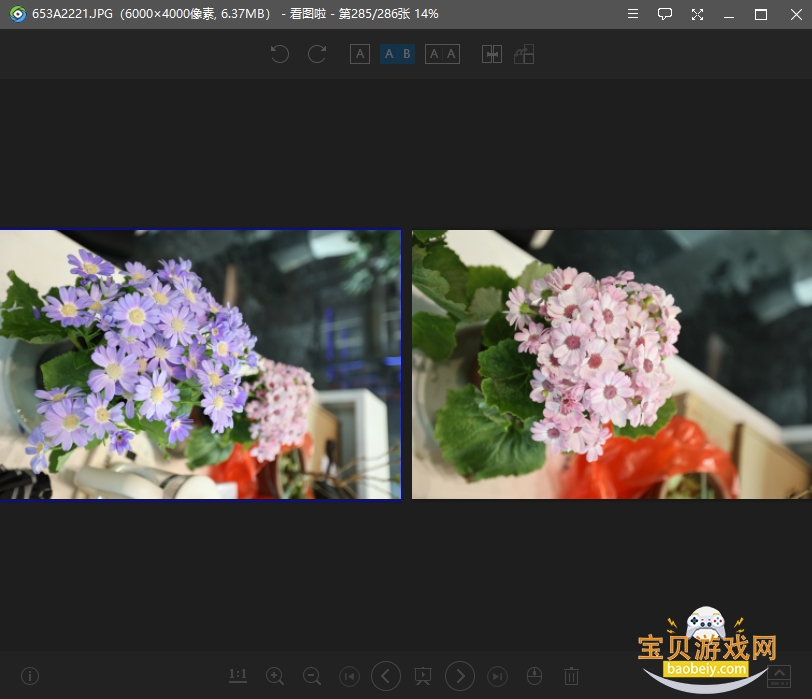This screenshot has width=812, height=699.
Task: Select the A A duplicate view mode
Action: pos(442,54)
